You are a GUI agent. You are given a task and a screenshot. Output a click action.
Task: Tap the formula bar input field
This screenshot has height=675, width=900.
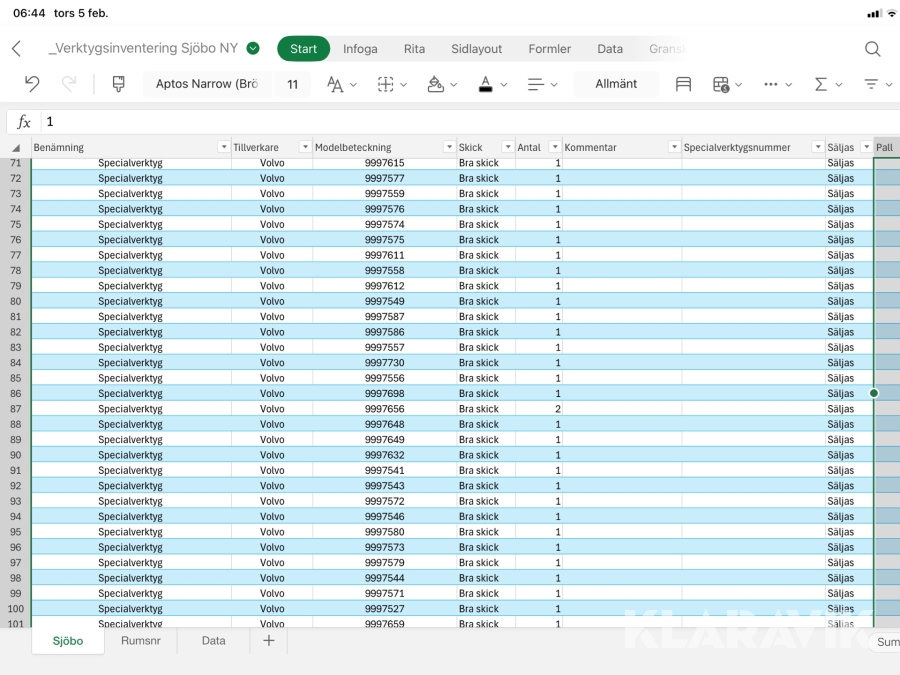450,122
